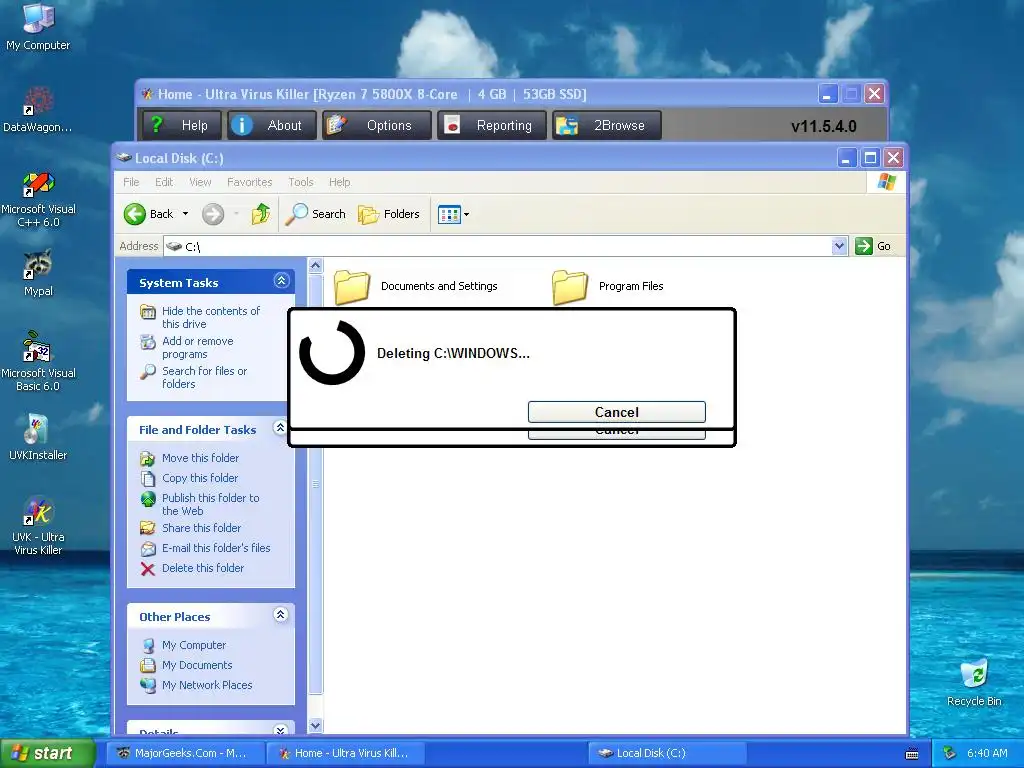
Task: Click the Windows flag logo in Explorer
Action: [x=886, y=182]
